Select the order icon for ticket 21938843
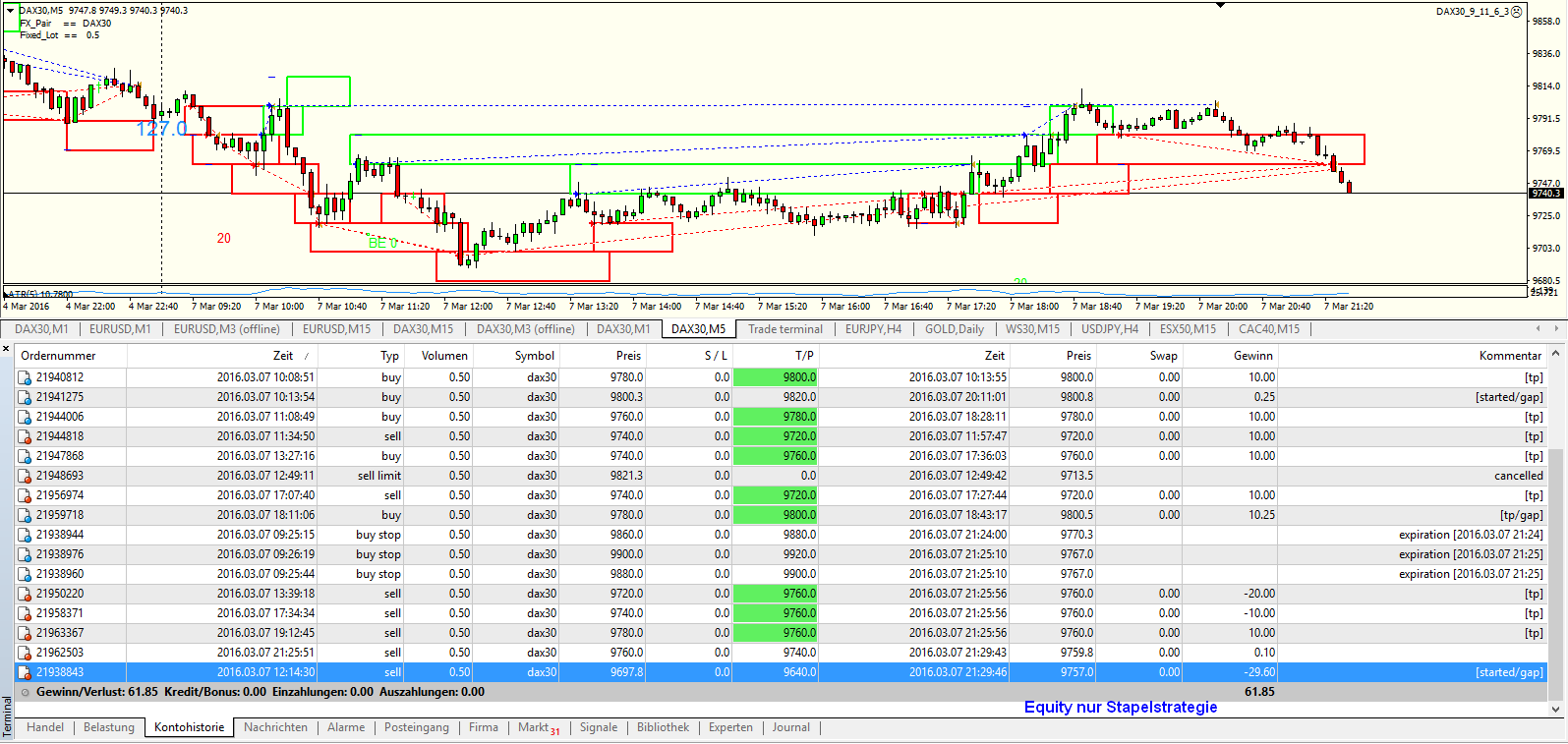The height and width of the screenshot is (744, 1568). click(x=25, y=672)
